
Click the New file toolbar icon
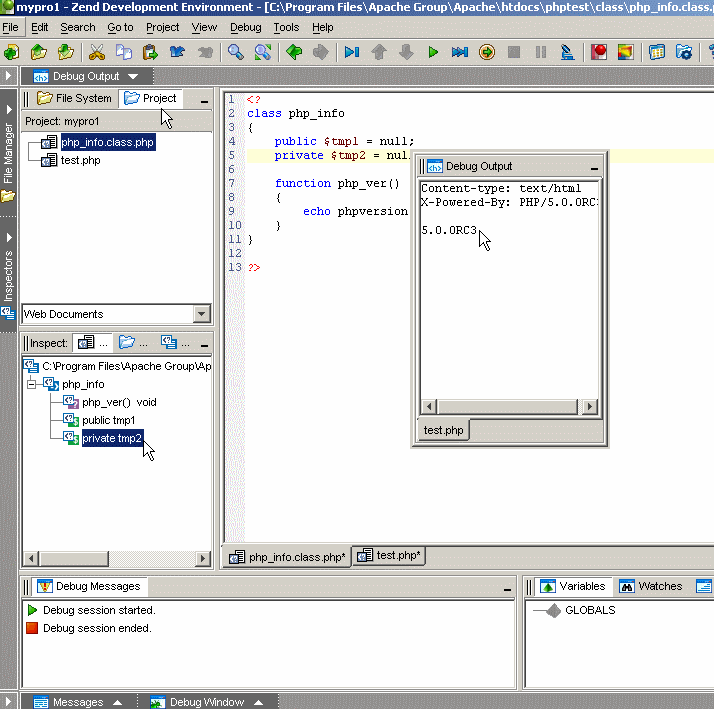[x=12, y=52]
